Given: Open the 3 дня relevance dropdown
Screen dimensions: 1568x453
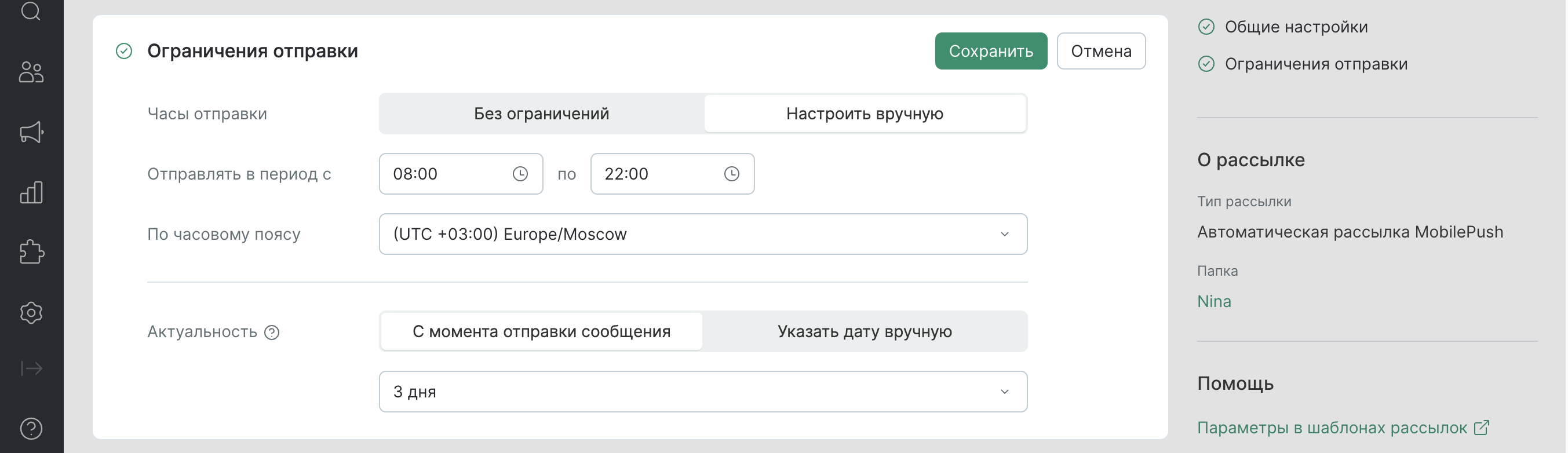Looking at the screenshot, I should (x=703, y=392).
